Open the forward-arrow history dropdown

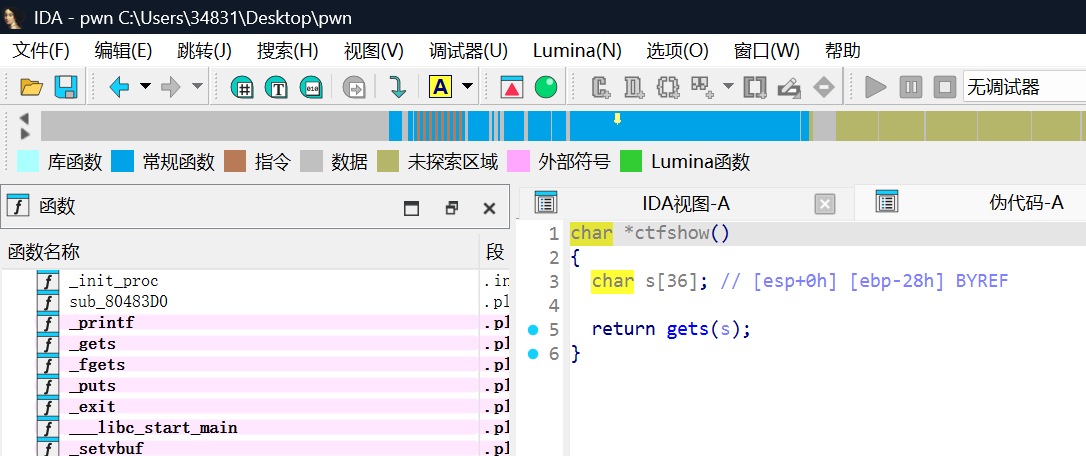coord(197,87)
